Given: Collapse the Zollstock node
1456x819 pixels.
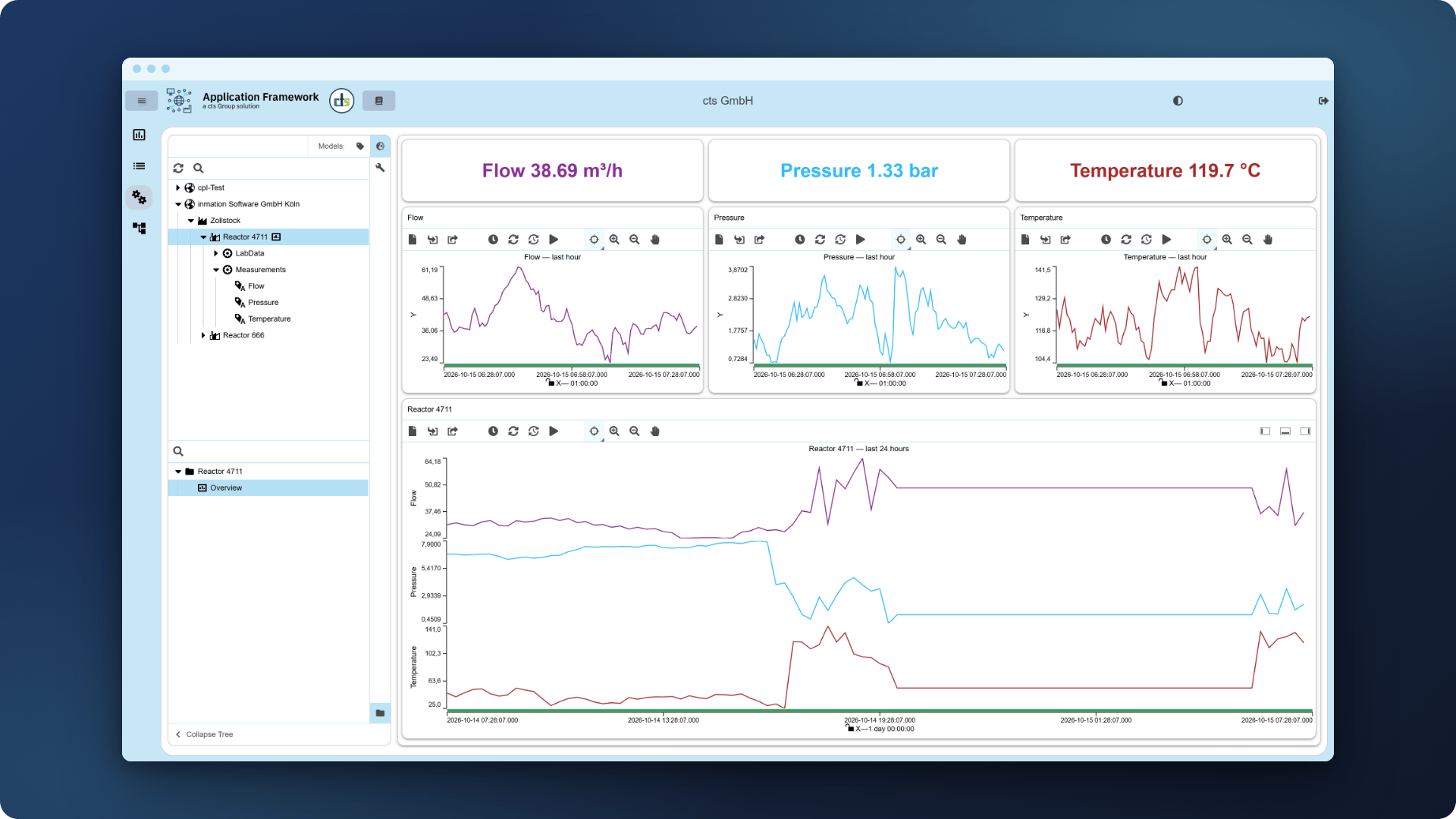Looking at the screenshot, I should tap(191, 221).
